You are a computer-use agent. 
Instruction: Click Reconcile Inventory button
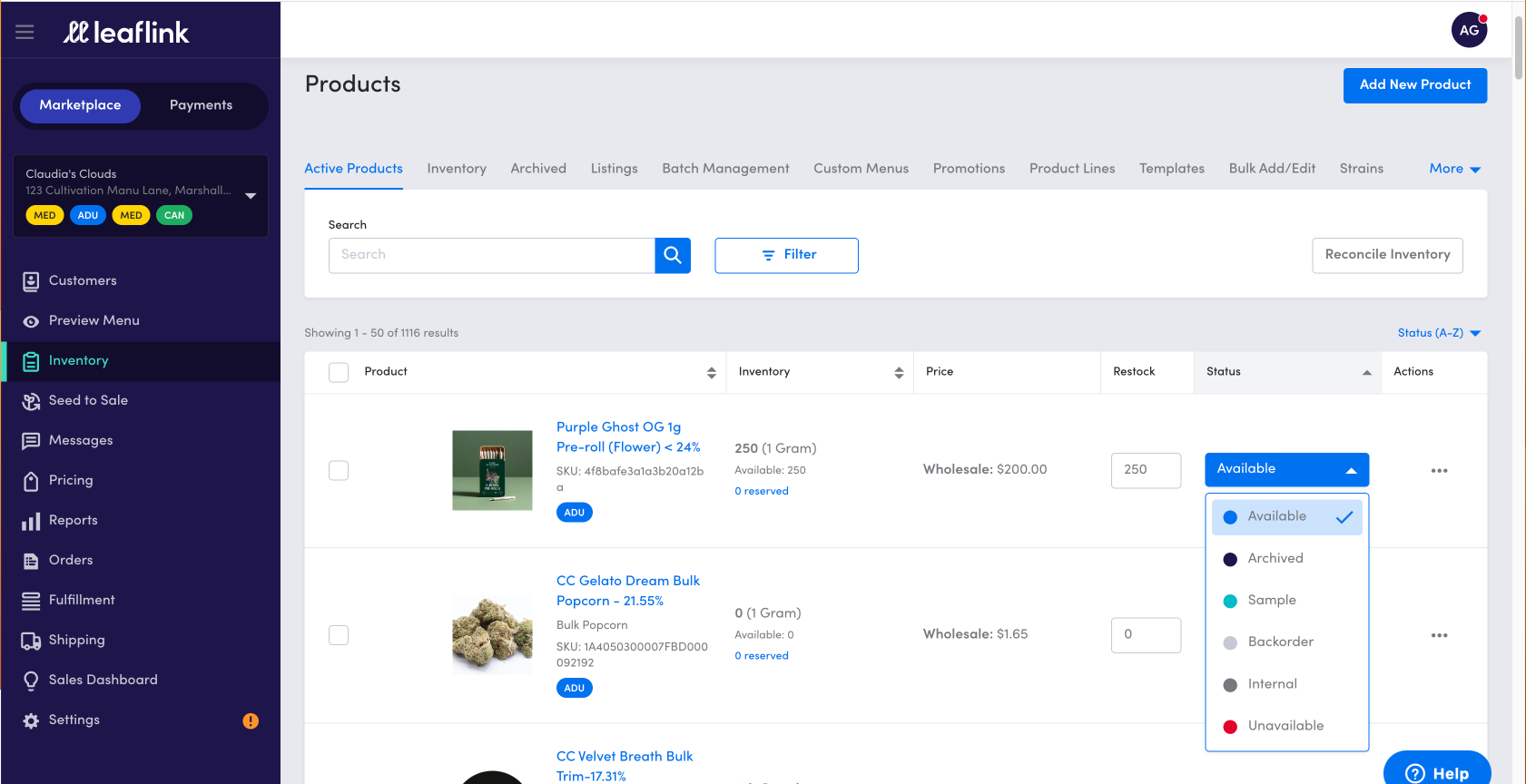coord(1387,255)
